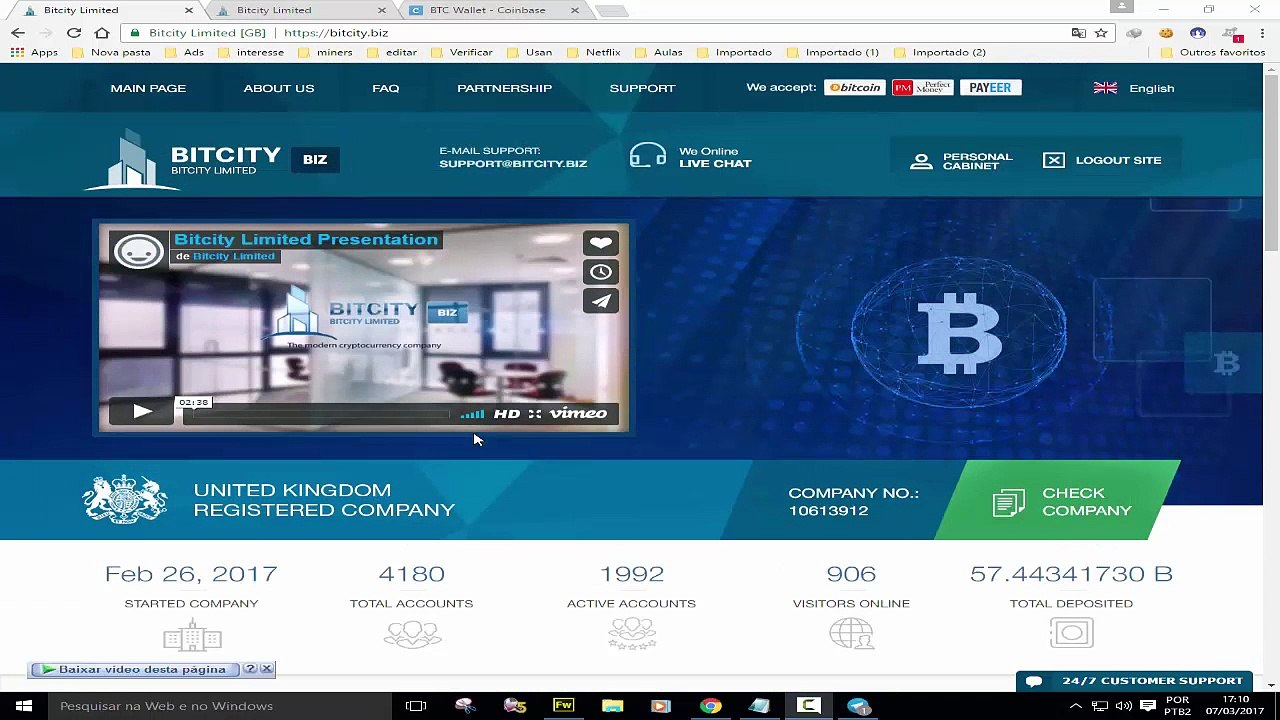Go to Main Page menu item
The image size is (1280, 720).
click(148, 88)
